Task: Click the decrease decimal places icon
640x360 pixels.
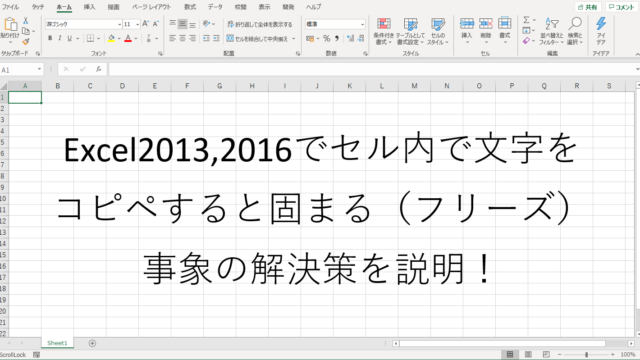Action: [x=360, y=38]
